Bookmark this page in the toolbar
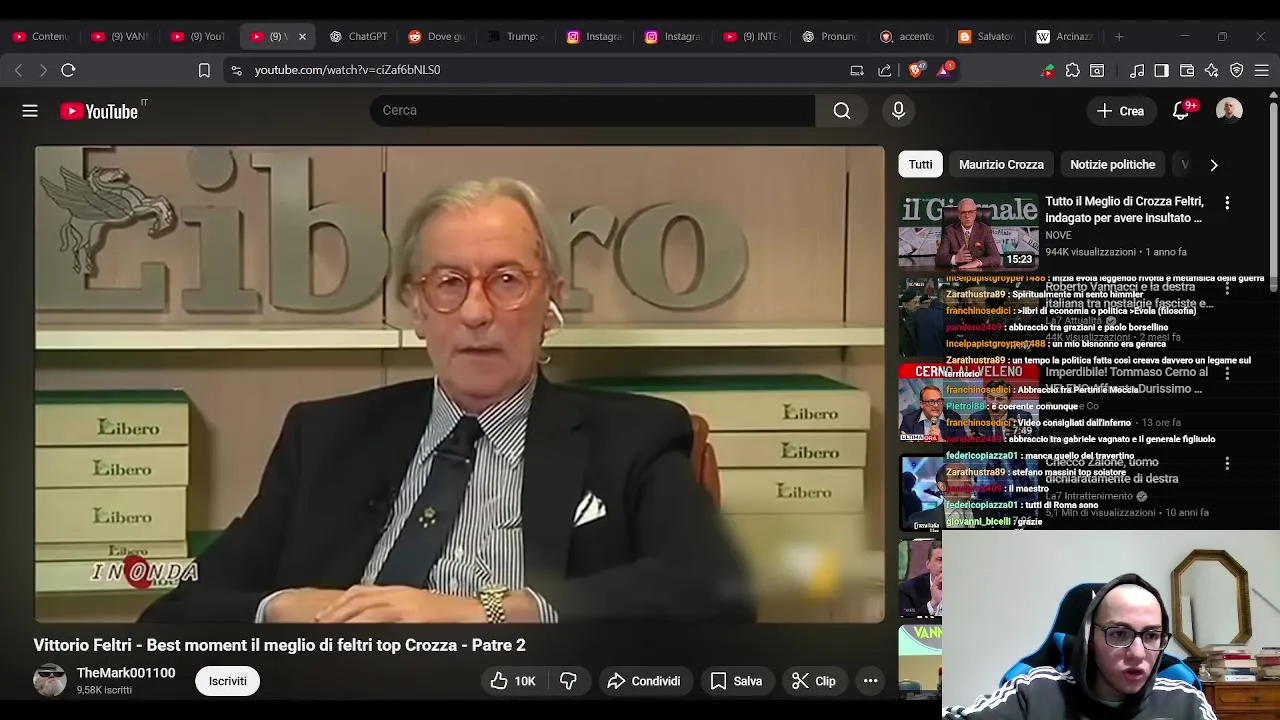Viewport: 1280px width, 720px height. 204,70
